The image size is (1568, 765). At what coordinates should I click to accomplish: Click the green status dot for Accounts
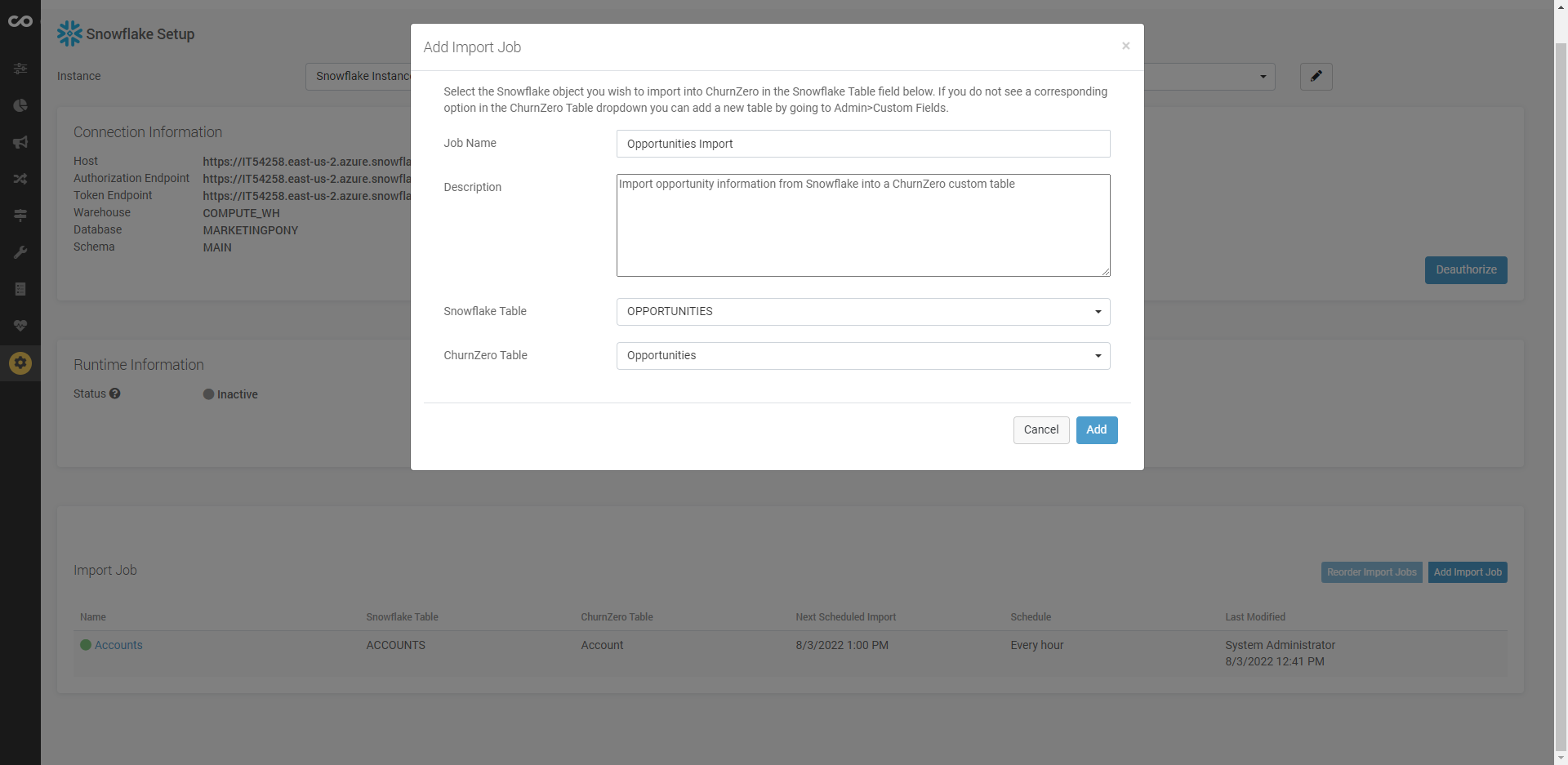coord(86,645)
